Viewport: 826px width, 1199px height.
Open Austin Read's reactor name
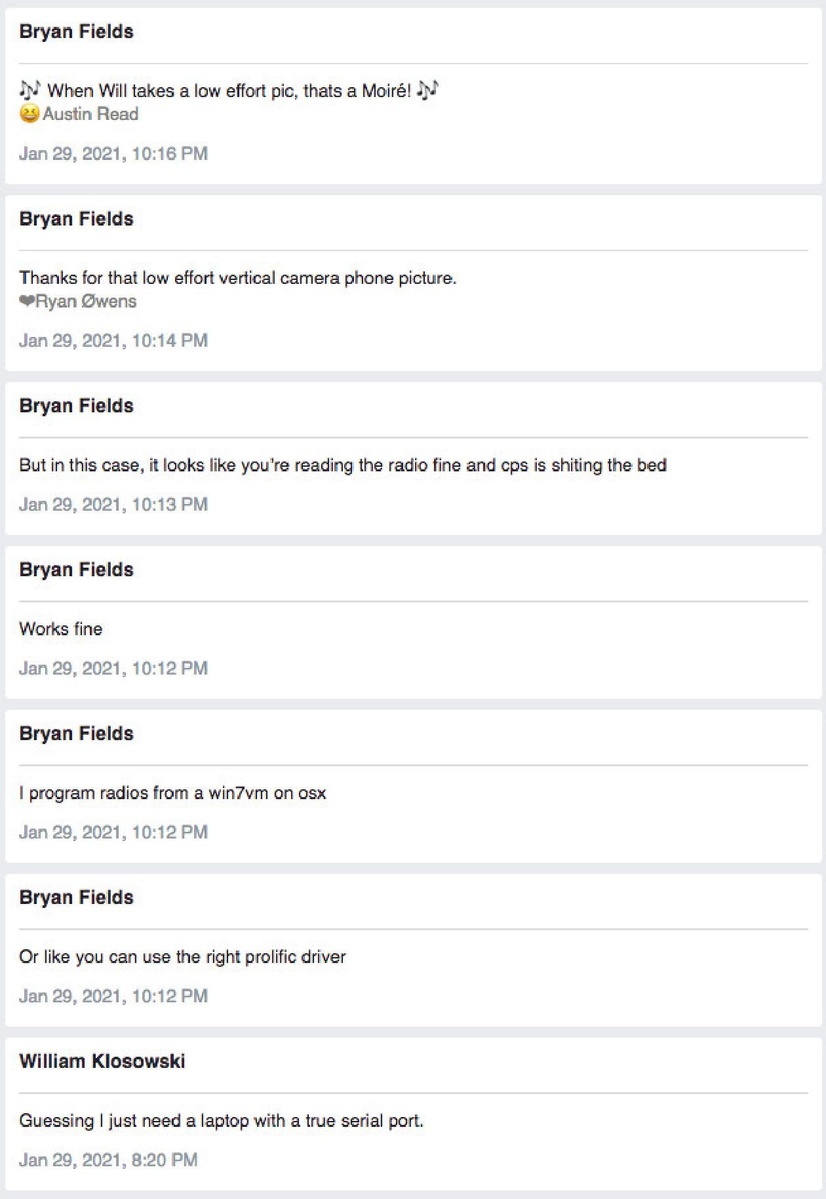[91, 114]
